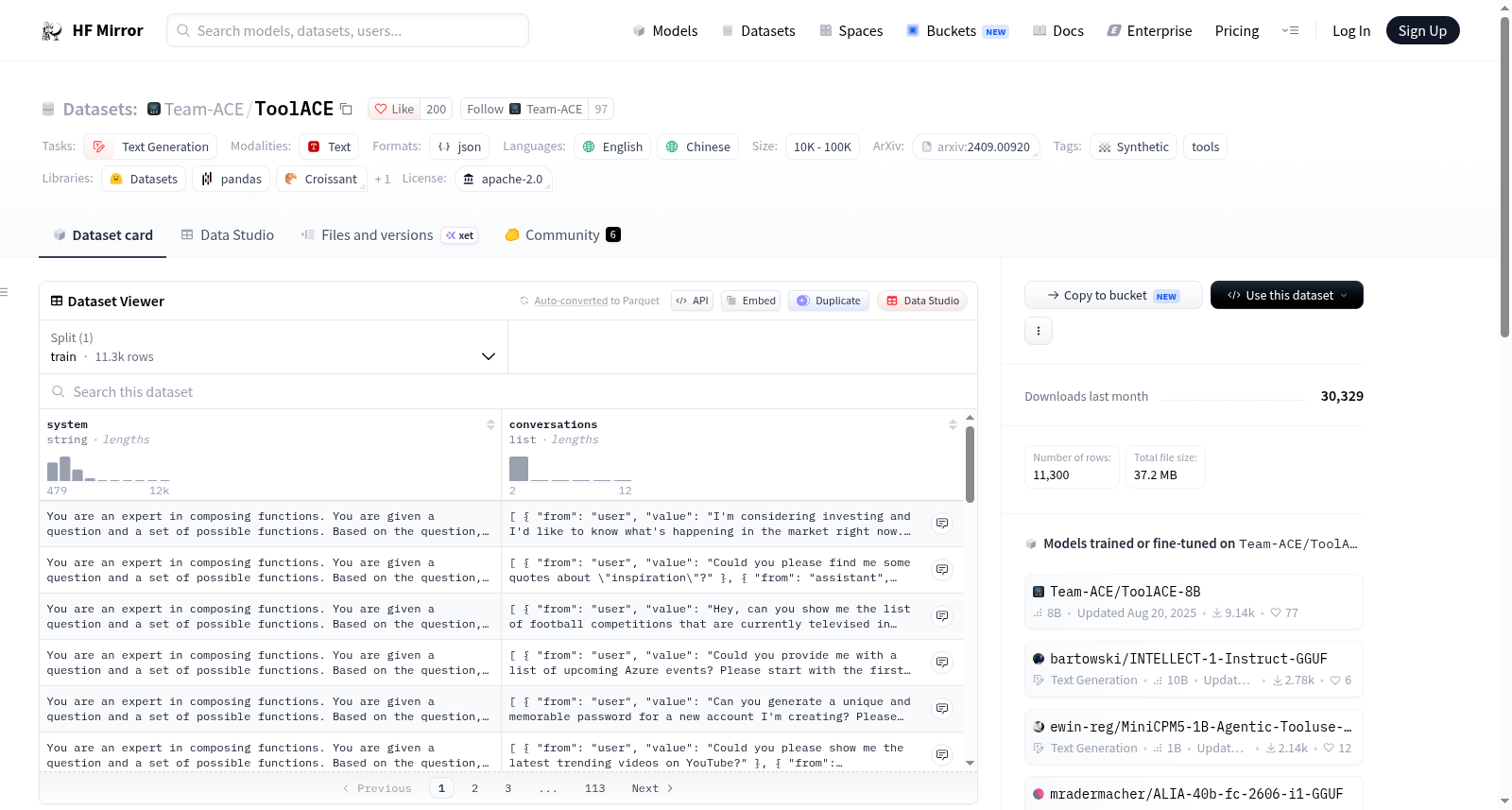The image size is (1512, 810).
Task: Click the Copy to bucket button
Action: pyautogui.click(x=1113, y=295)
